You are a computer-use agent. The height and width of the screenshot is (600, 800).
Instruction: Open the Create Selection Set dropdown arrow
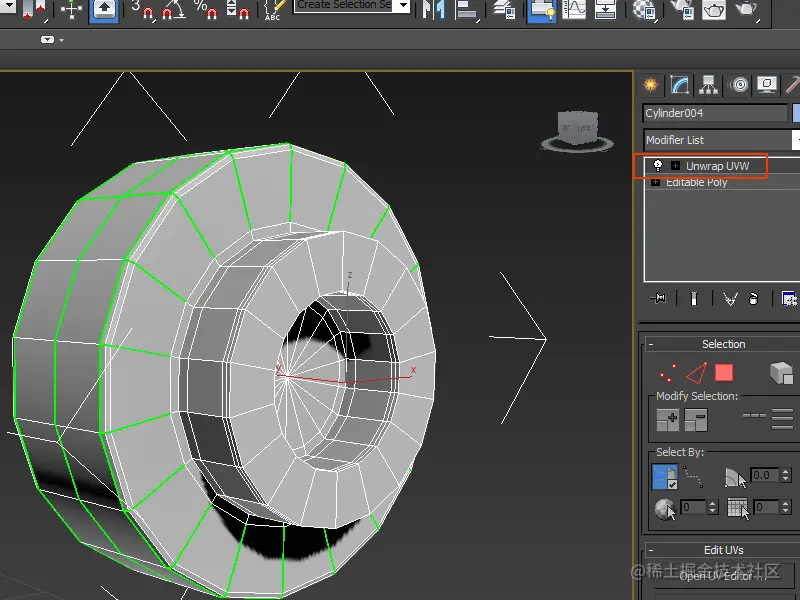tap(403, 5)
